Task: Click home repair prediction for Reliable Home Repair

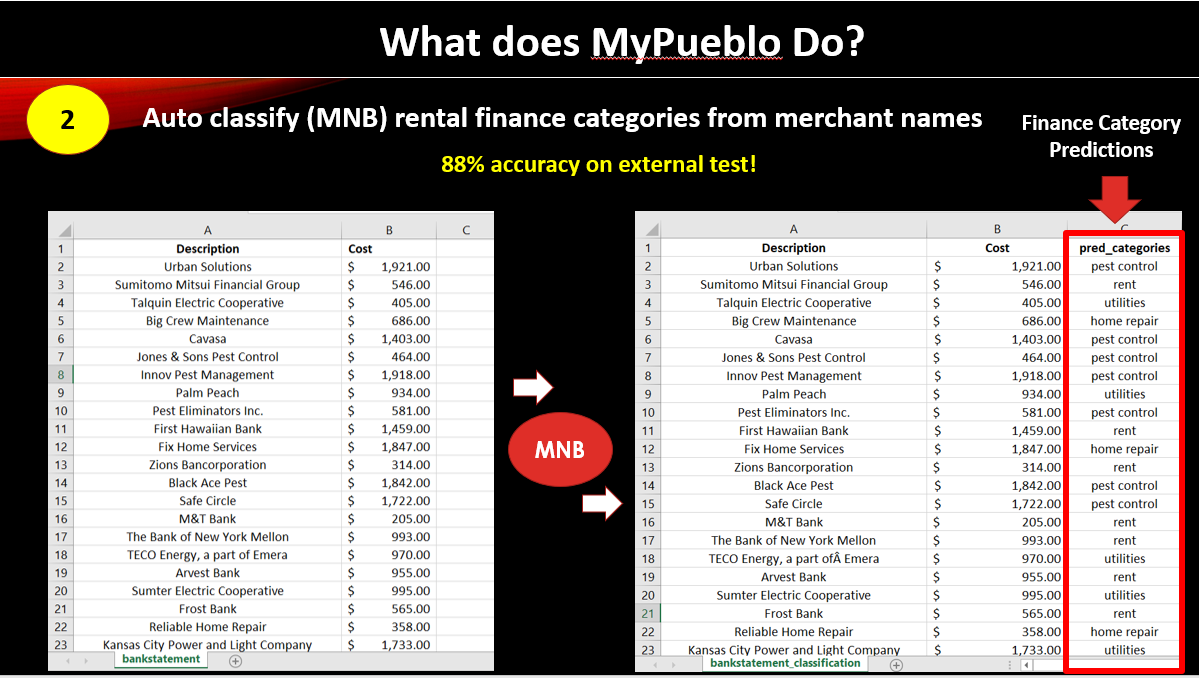Action: click(x=1124, y=632)
